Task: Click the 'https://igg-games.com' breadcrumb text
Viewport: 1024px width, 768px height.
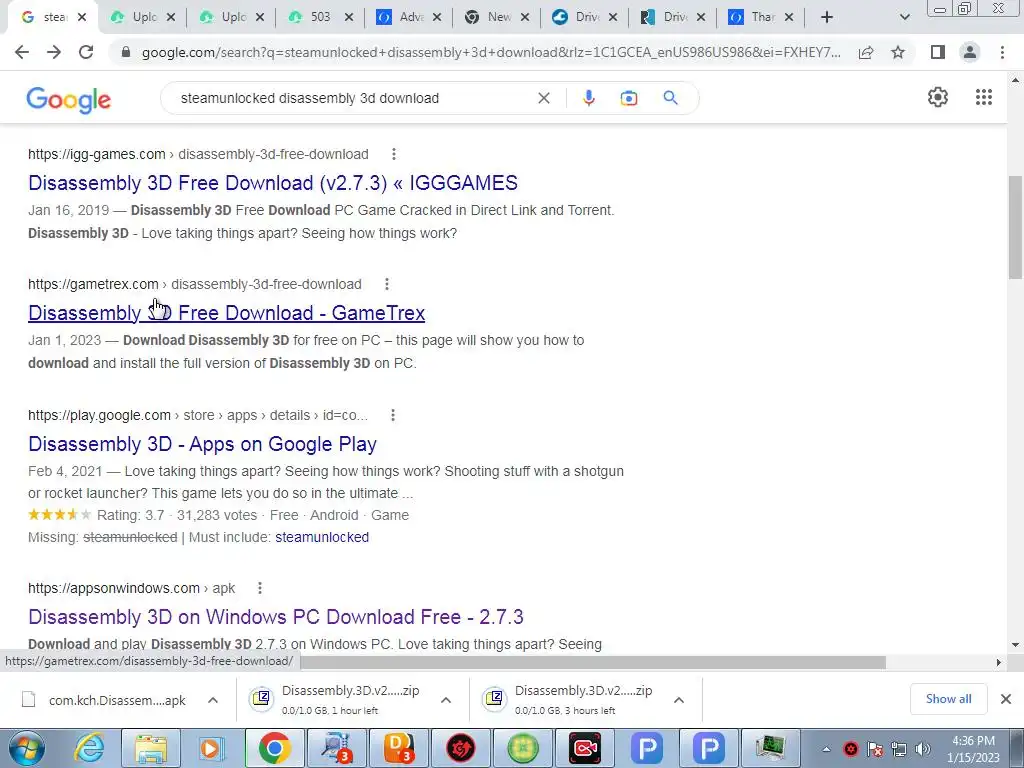Action: (x=97, y=154)
